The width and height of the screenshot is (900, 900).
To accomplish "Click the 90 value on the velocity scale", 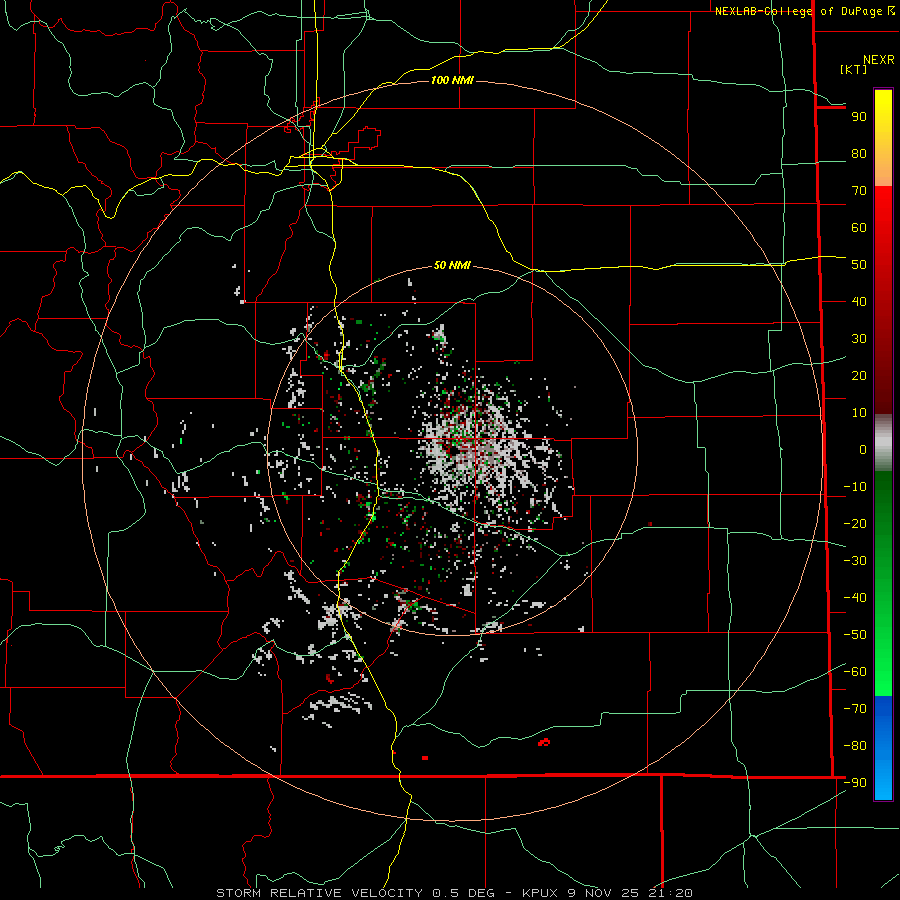I will pyautogui.click(x=859, y=117).
